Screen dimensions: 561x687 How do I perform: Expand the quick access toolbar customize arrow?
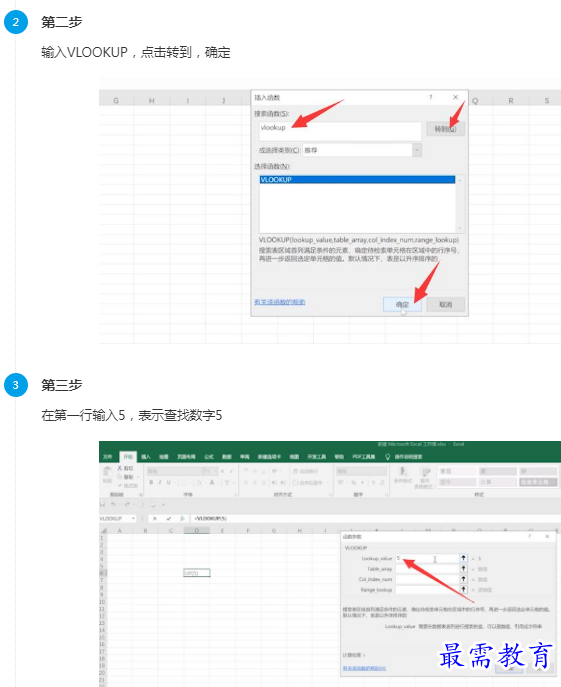click(x=163, y=504)
